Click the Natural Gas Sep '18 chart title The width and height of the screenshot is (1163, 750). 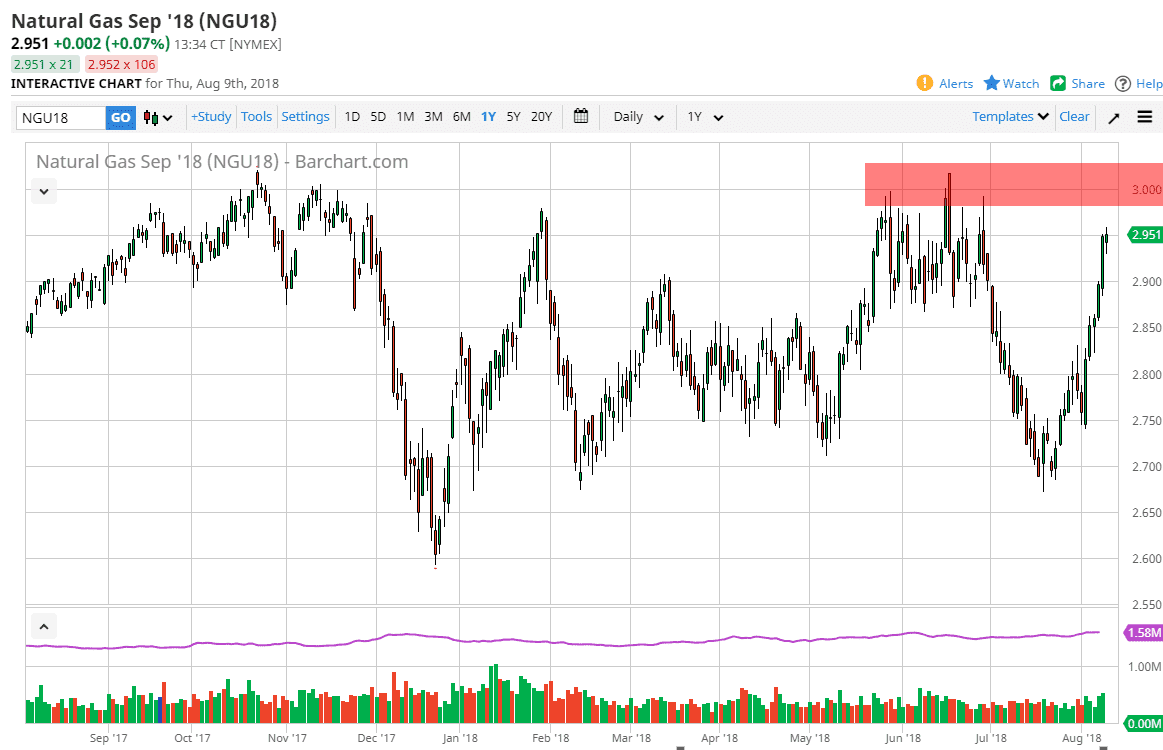click(223, 162)
